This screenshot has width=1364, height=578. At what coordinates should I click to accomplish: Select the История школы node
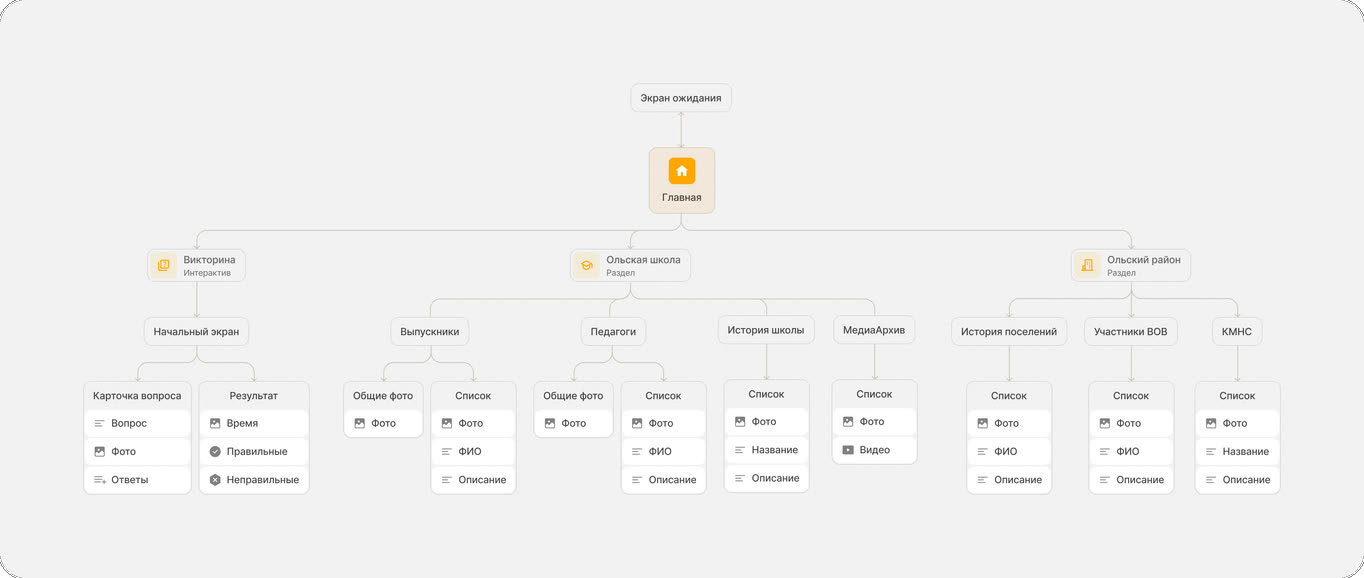(766, 330)
